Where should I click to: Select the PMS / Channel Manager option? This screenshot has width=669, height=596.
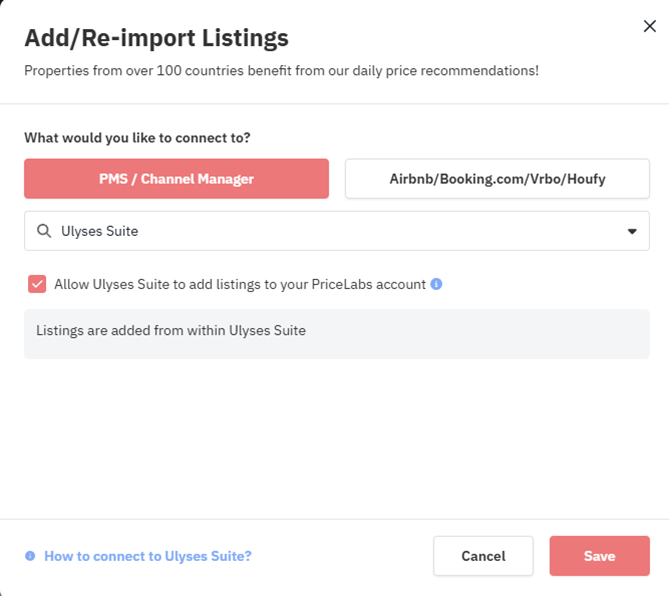[x=176, y=179]
